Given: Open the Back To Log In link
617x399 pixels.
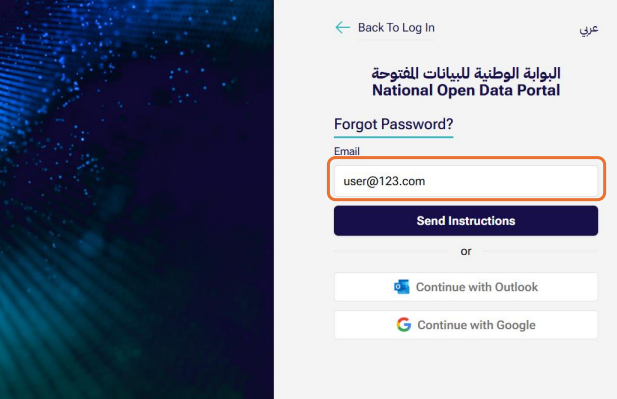Looking at the screenshot, I should coord(396,28).
